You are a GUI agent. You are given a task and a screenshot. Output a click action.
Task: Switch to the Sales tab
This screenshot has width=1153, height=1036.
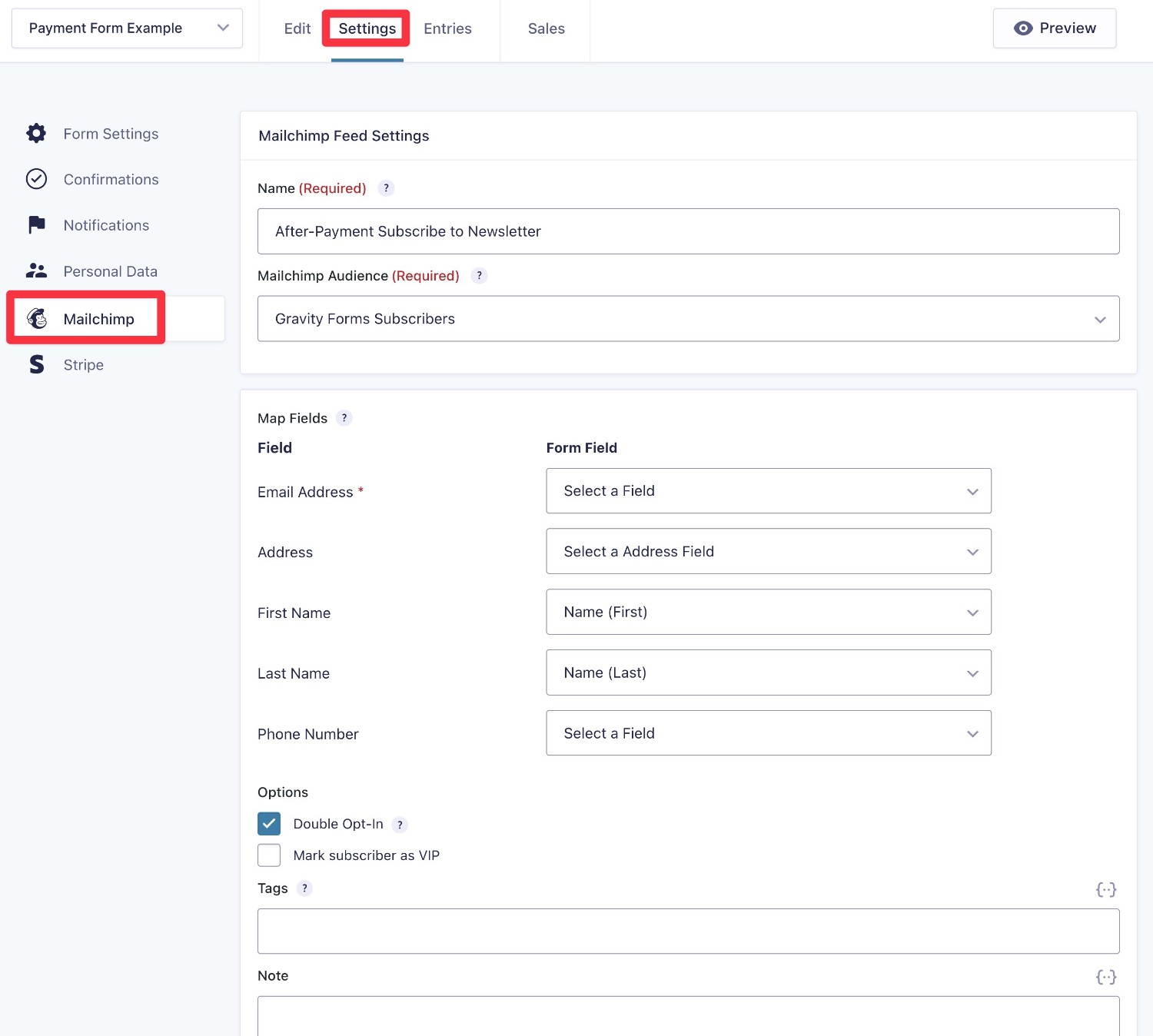coord(546,29)
